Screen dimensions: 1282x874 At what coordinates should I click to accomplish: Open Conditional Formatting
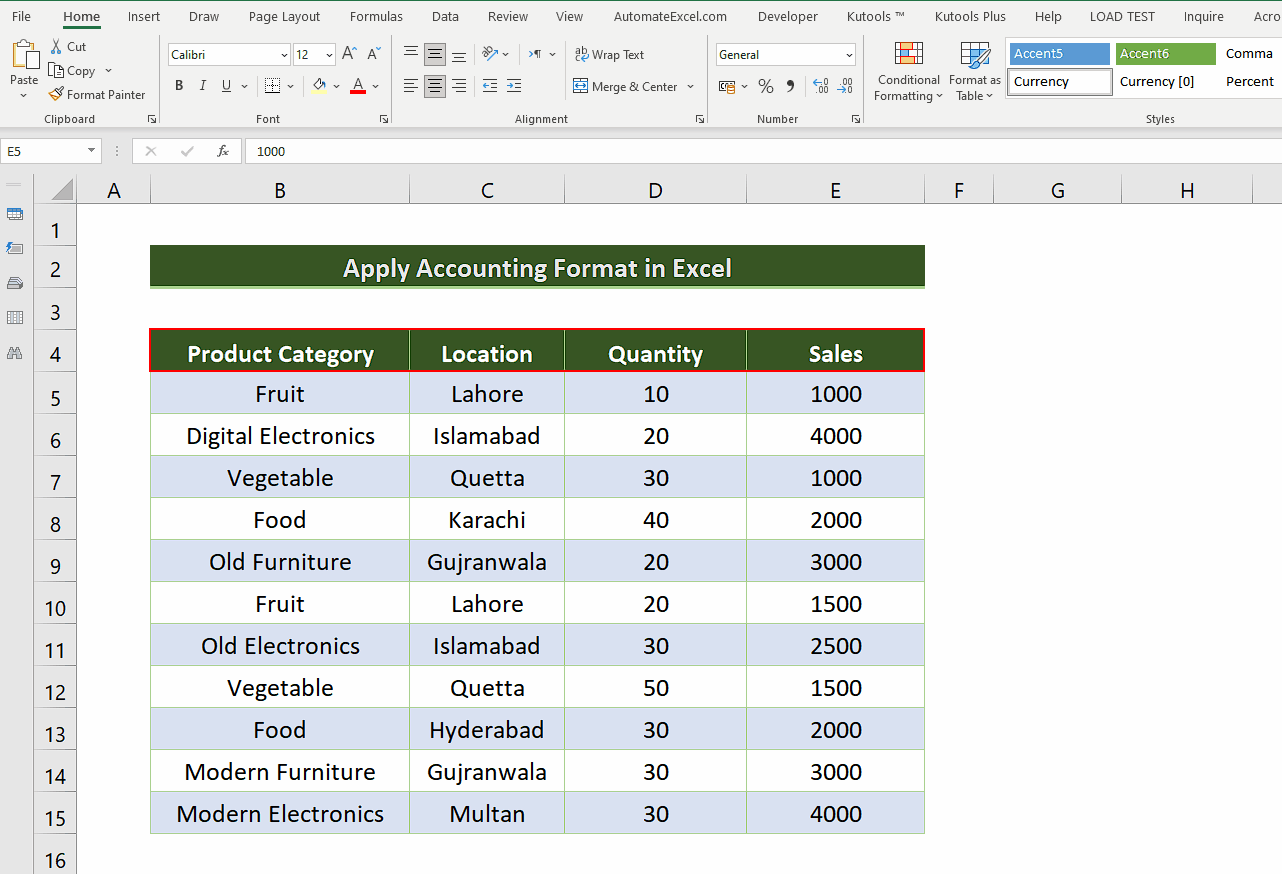tap(908, 70)
